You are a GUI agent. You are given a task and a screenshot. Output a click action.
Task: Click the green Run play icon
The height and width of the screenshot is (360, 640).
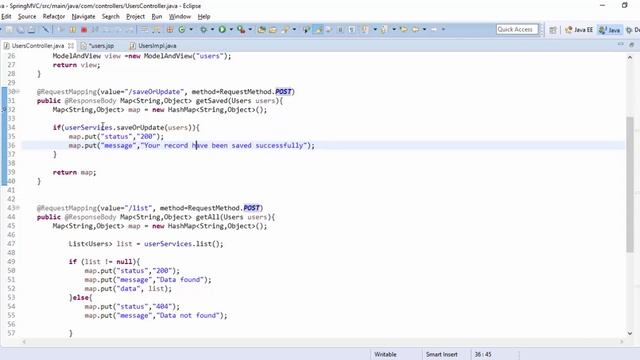(222, 29)
